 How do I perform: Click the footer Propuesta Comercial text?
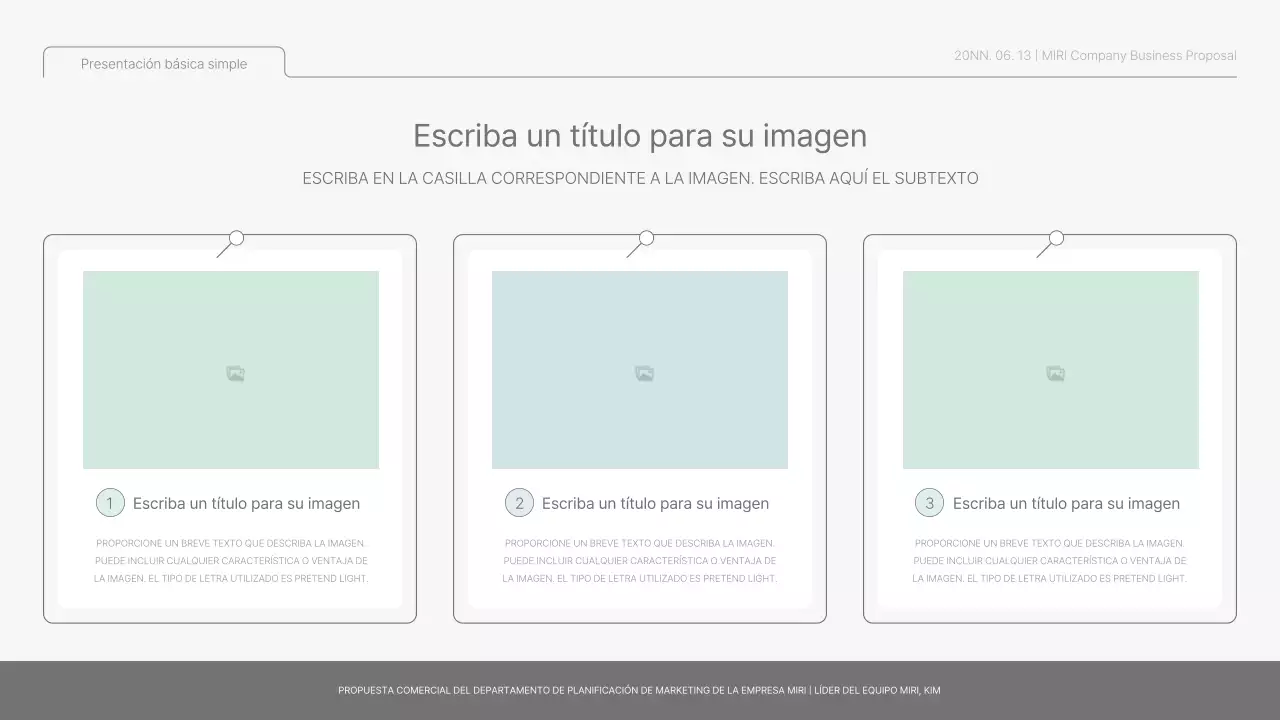pos(640,690)
